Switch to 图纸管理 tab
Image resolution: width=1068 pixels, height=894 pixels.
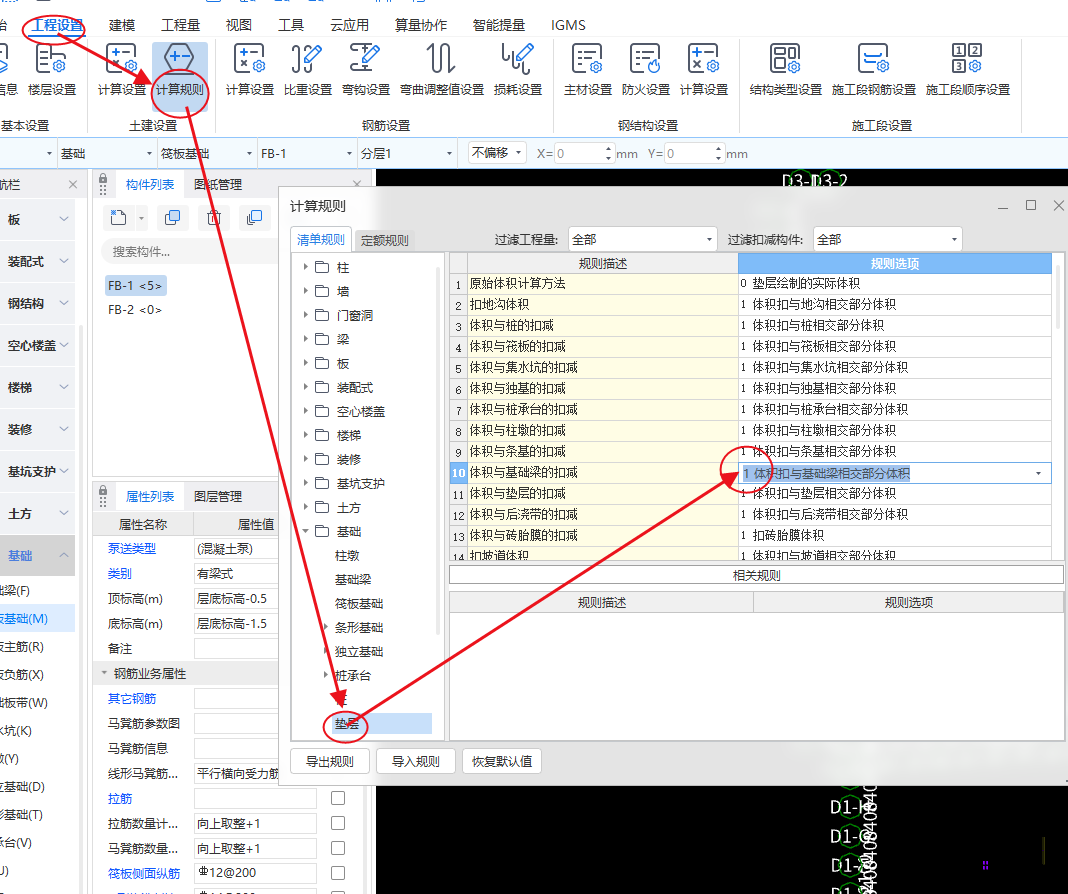point(218,185)
